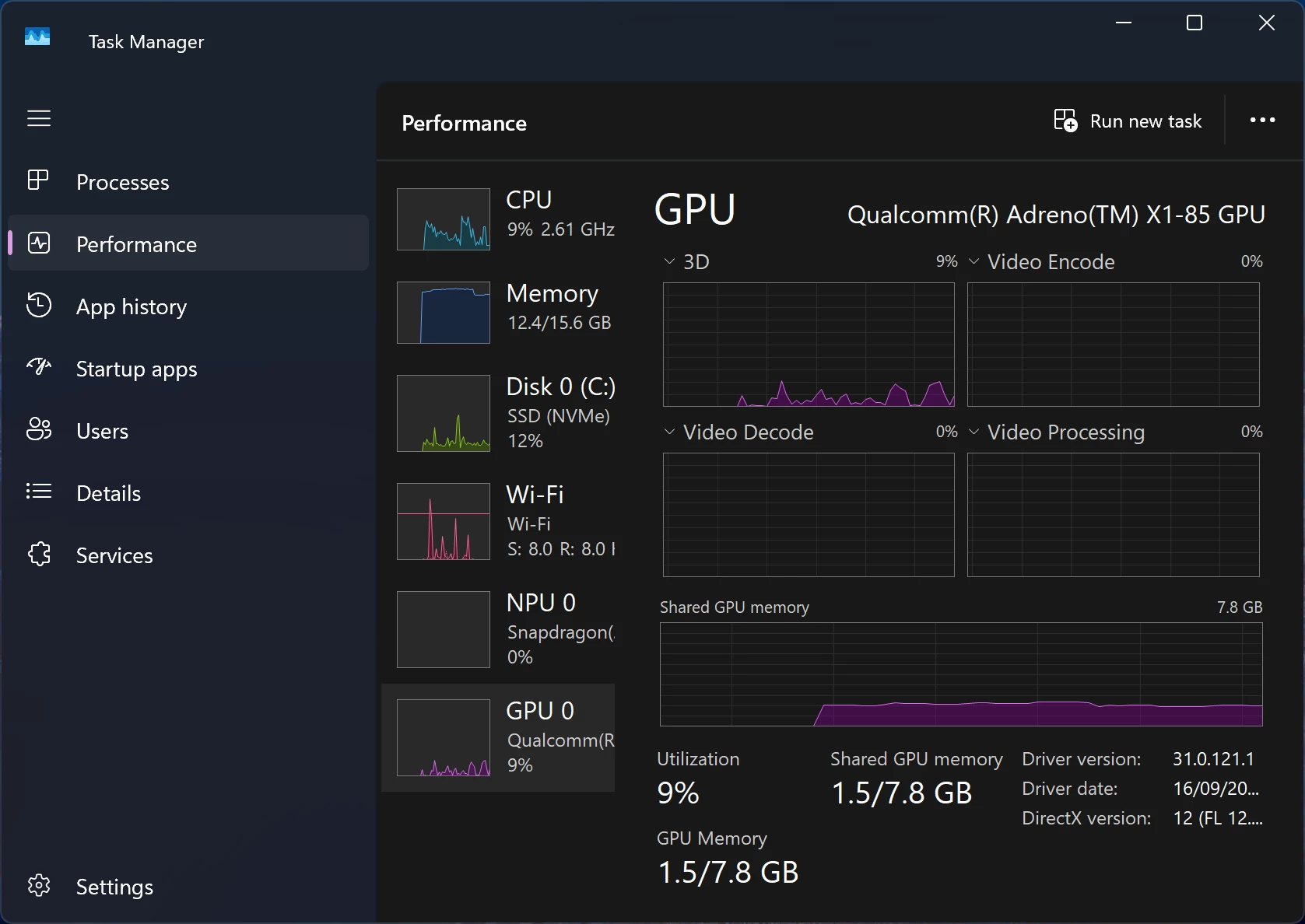Click the truncated Driver date value
Screen dimensions: 1305x924
pos(1216,788)
